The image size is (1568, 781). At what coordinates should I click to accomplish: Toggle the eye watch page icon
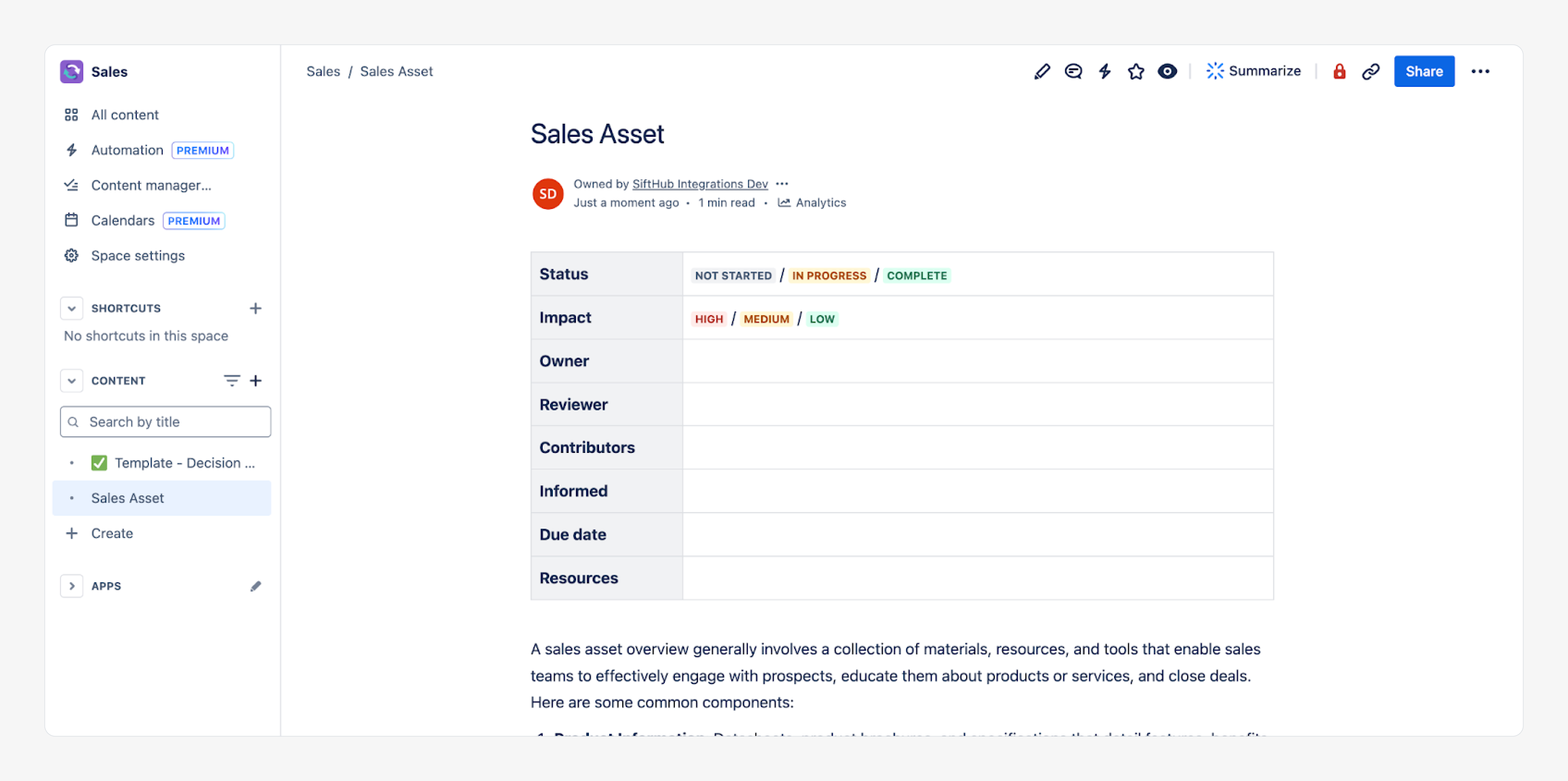click(x=1167, y=71)
